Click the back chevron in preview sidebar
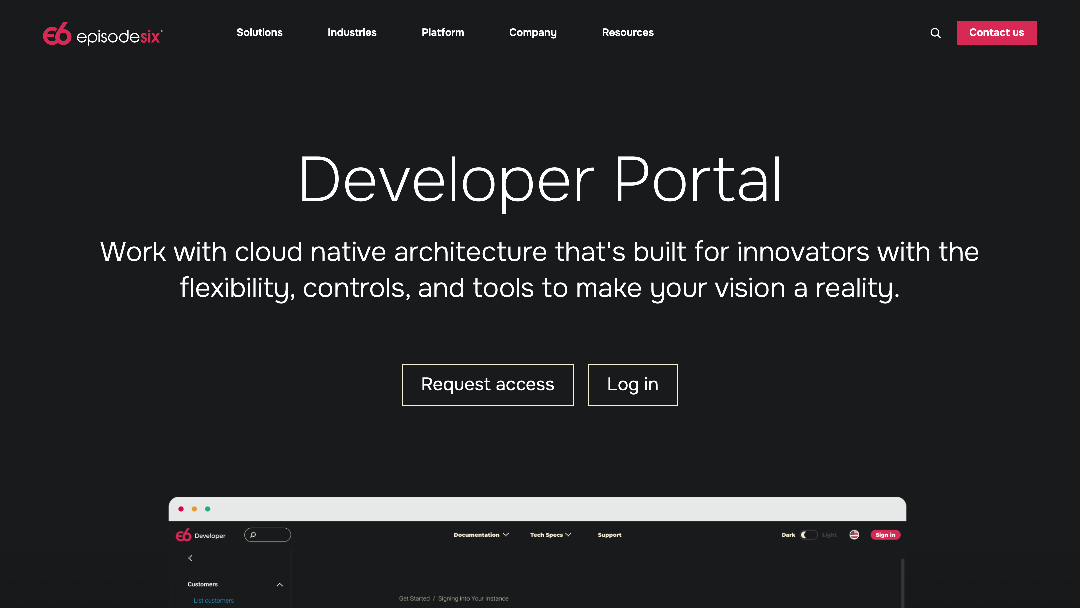The height and width of the screenshot is (608, 1080). 190,558
